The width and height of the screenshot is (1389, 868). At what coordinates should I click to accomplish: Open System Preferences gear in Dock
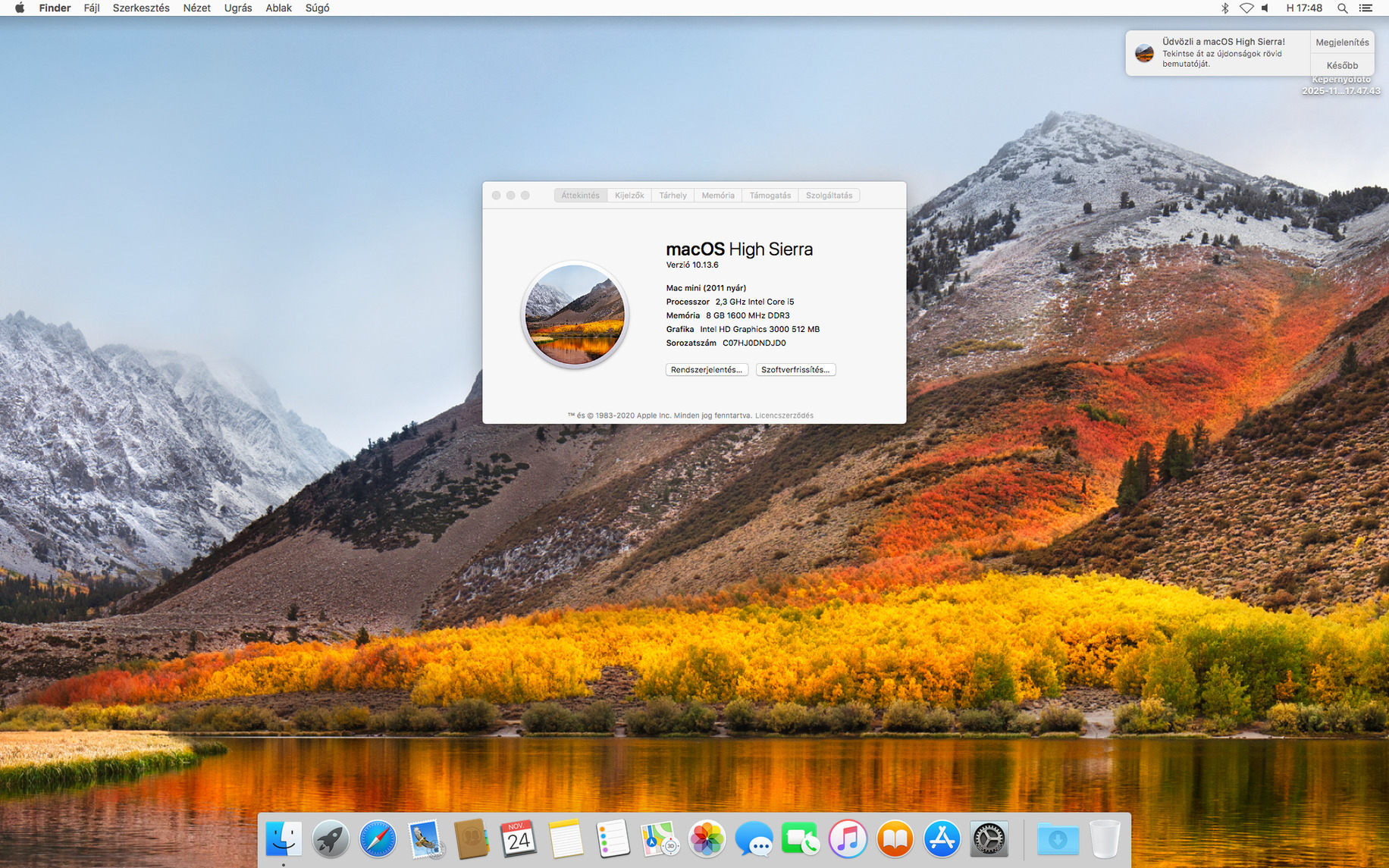coord(989,839)
